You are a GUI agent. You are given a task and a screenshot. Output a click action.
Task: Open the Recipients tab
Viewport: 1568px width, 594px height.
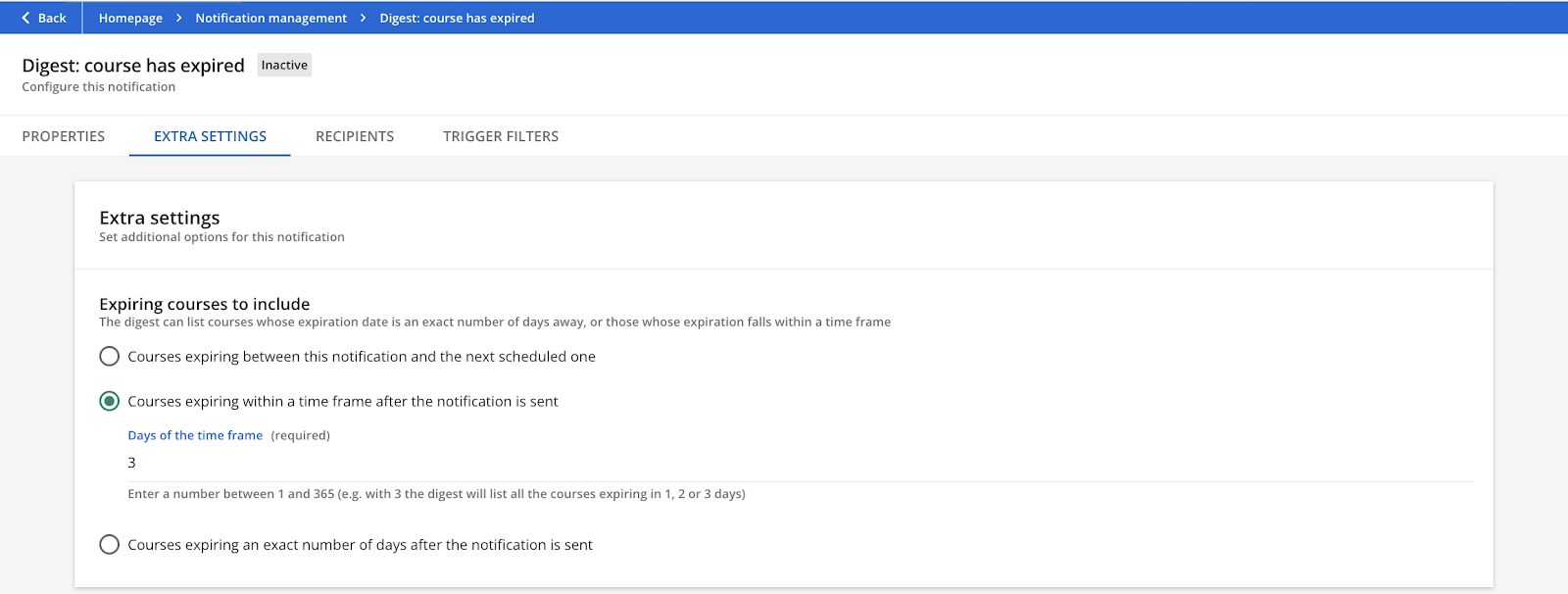tap(355, 136)
